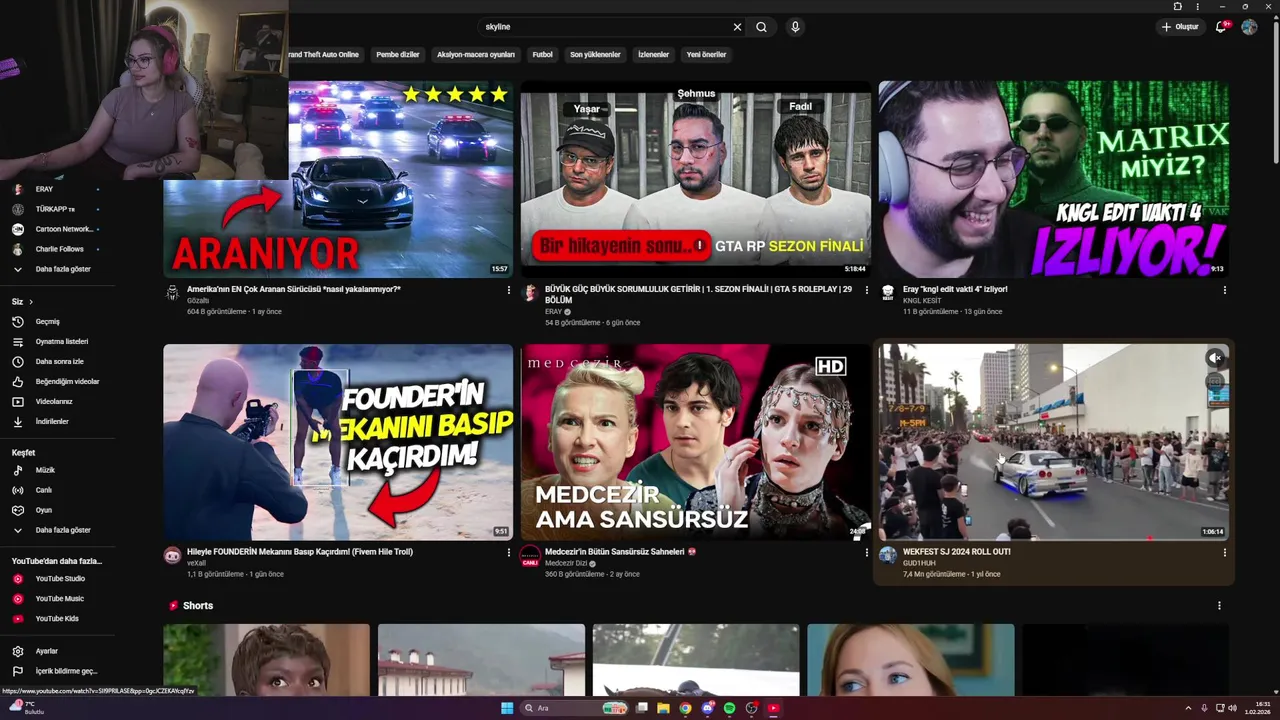Open options menu for Hileyle FOUNDERİN Mekanını video
This screenshot has width=1280, height=720.
coord(508,553)
